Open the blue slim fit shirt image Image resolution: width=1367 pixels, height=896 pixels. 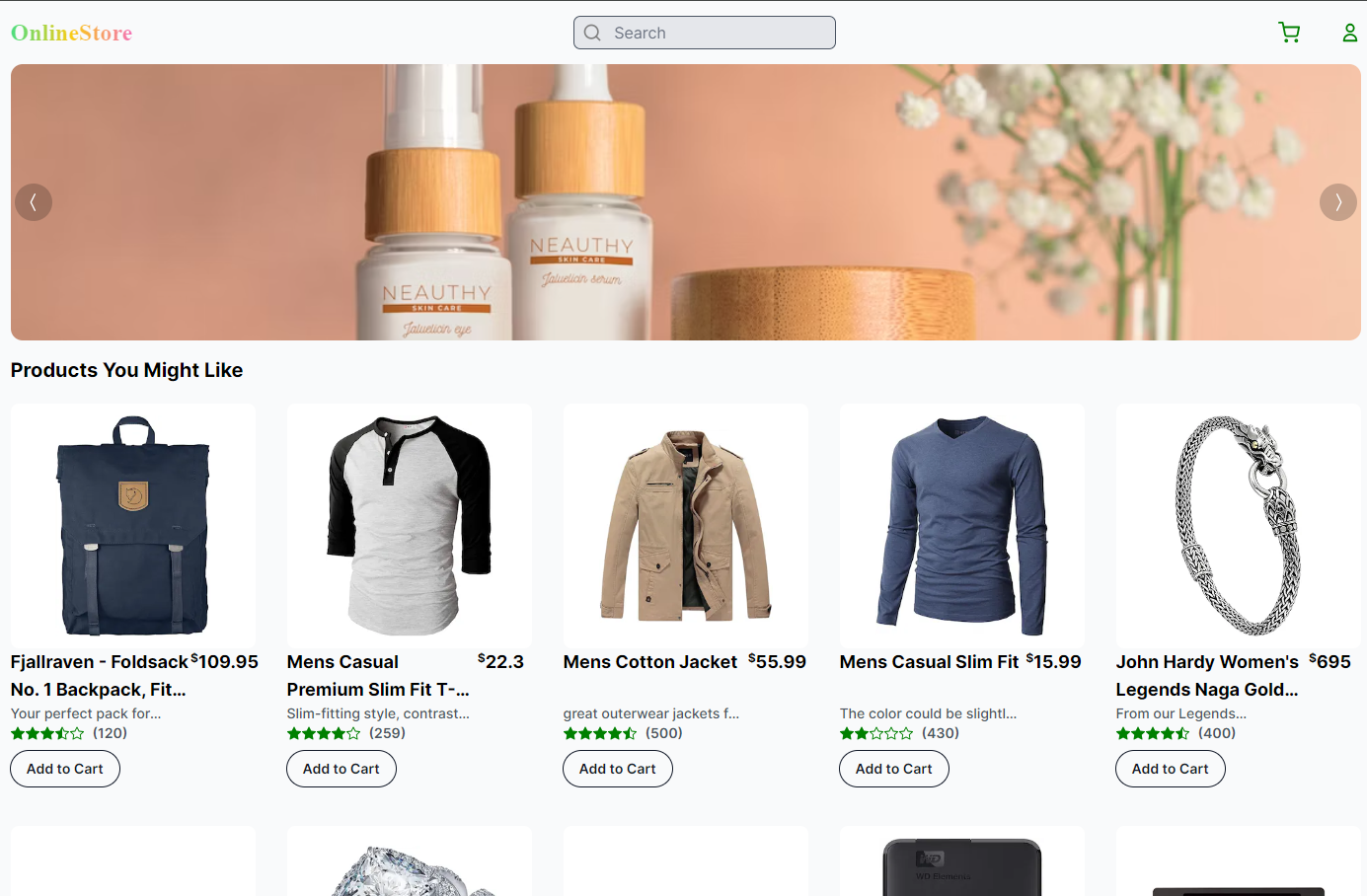pyautogui.click(x=962, y=525)
